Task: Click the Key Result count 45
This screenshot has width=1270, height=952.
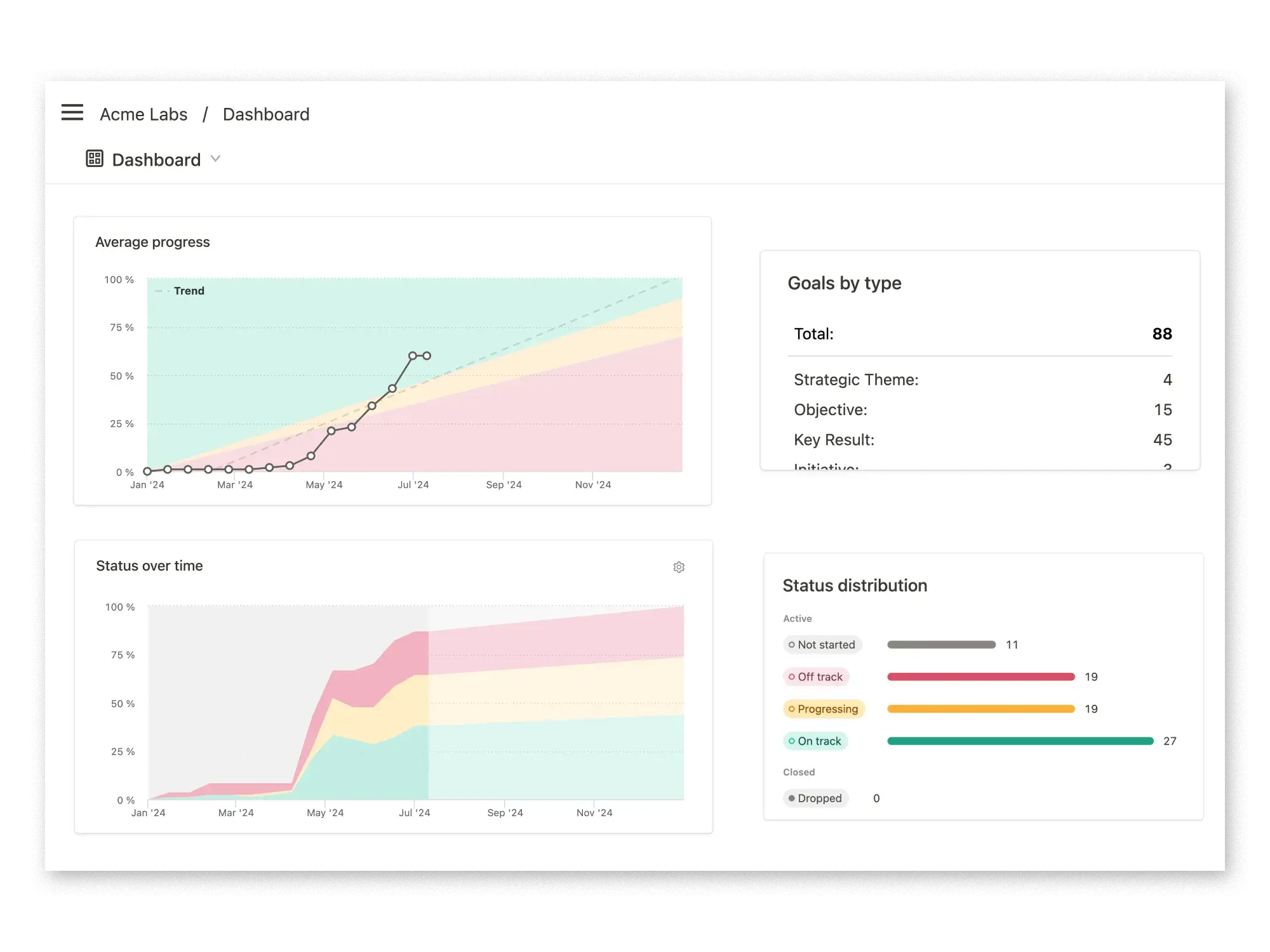Action: (1163, 440)
